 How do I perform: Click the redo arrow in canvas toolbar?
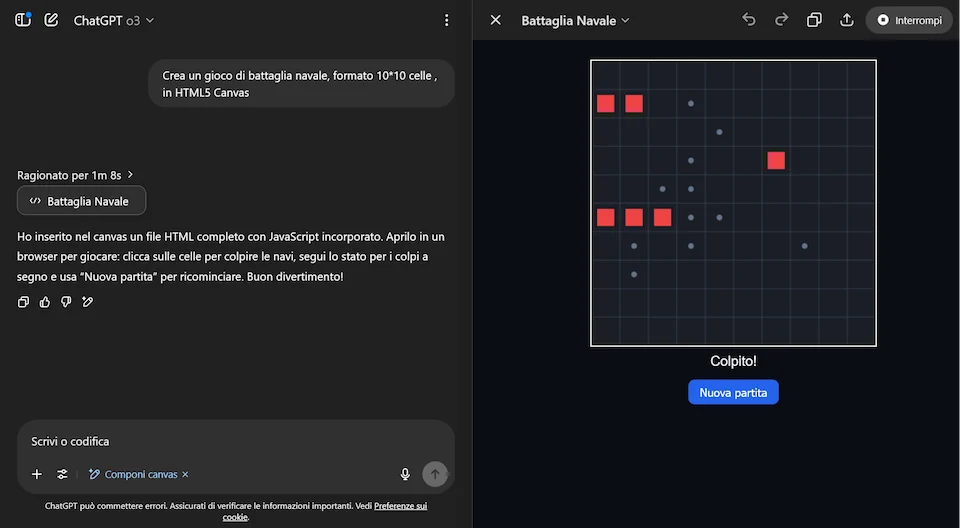[781, 20]
